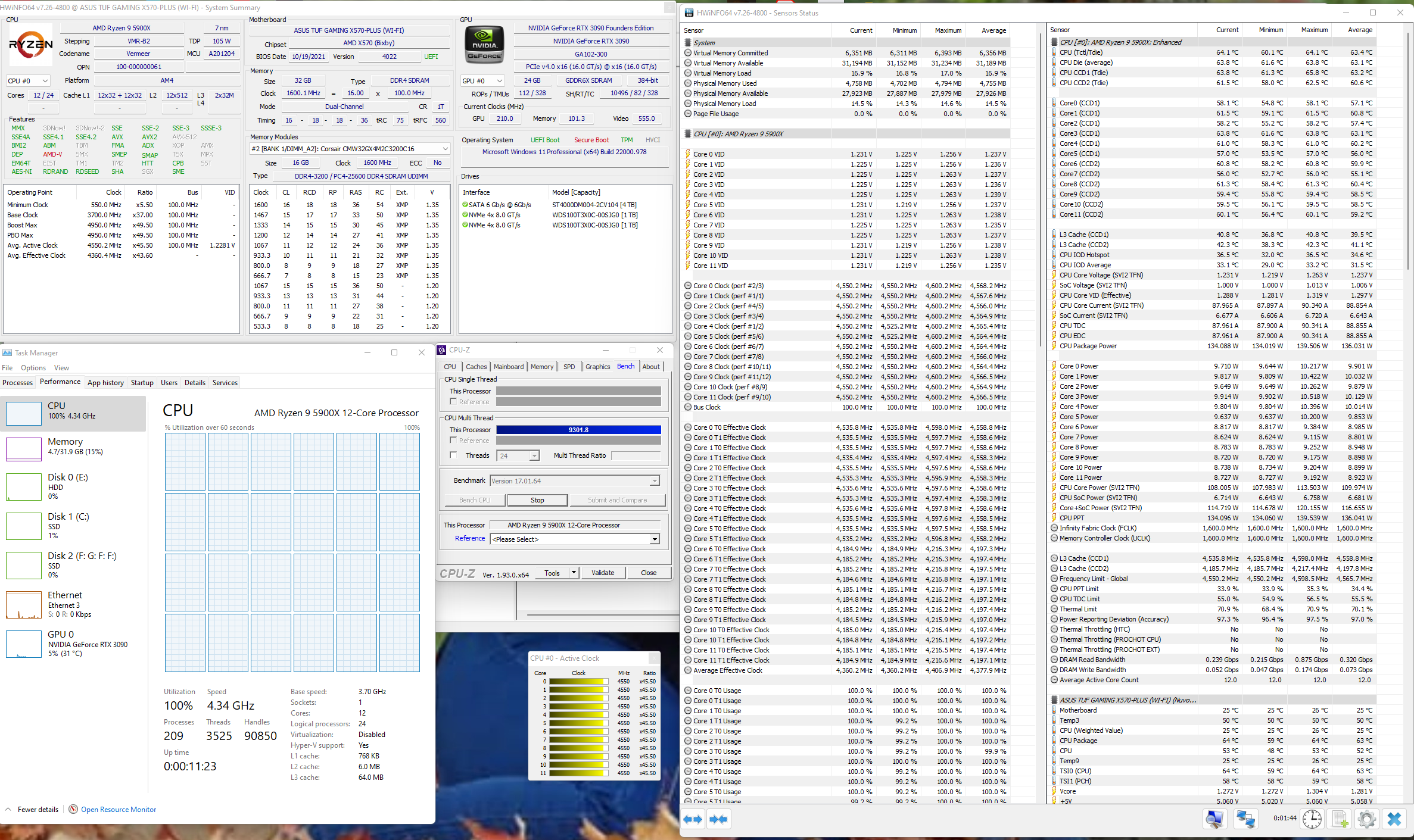This screenshot has width=1414, height=840.
Task: Click the CPU utilization graph grid in Task Manager
Action: [x=292, y=552]
